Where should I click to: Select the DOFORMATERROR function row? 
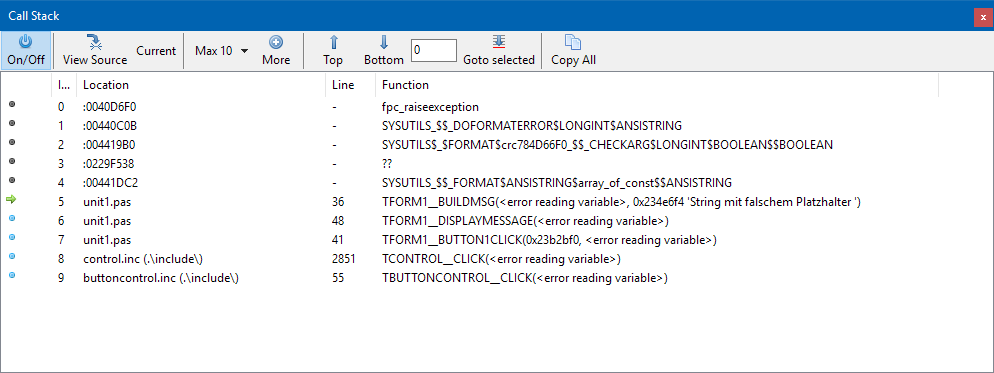[x=497, y=126]
